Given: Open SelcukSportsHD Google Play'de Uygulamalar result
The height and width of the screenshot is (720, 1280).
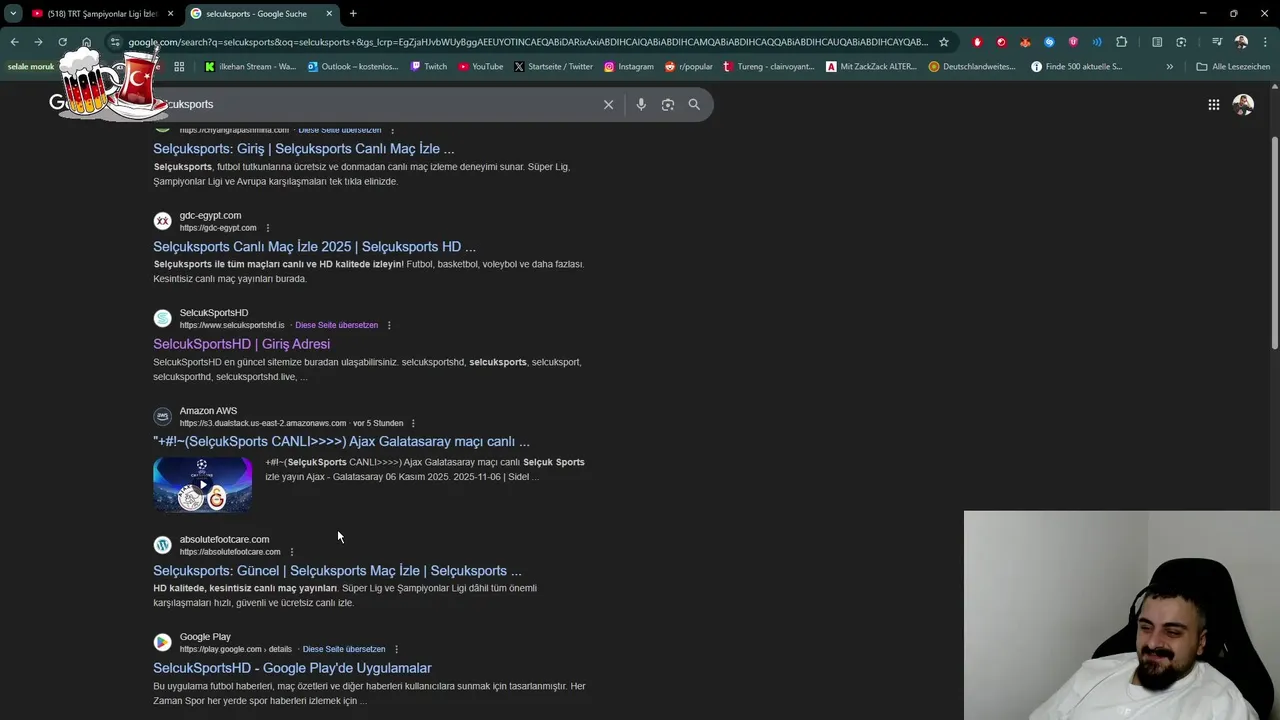Looking at the screenshot, I should point(292,668).
